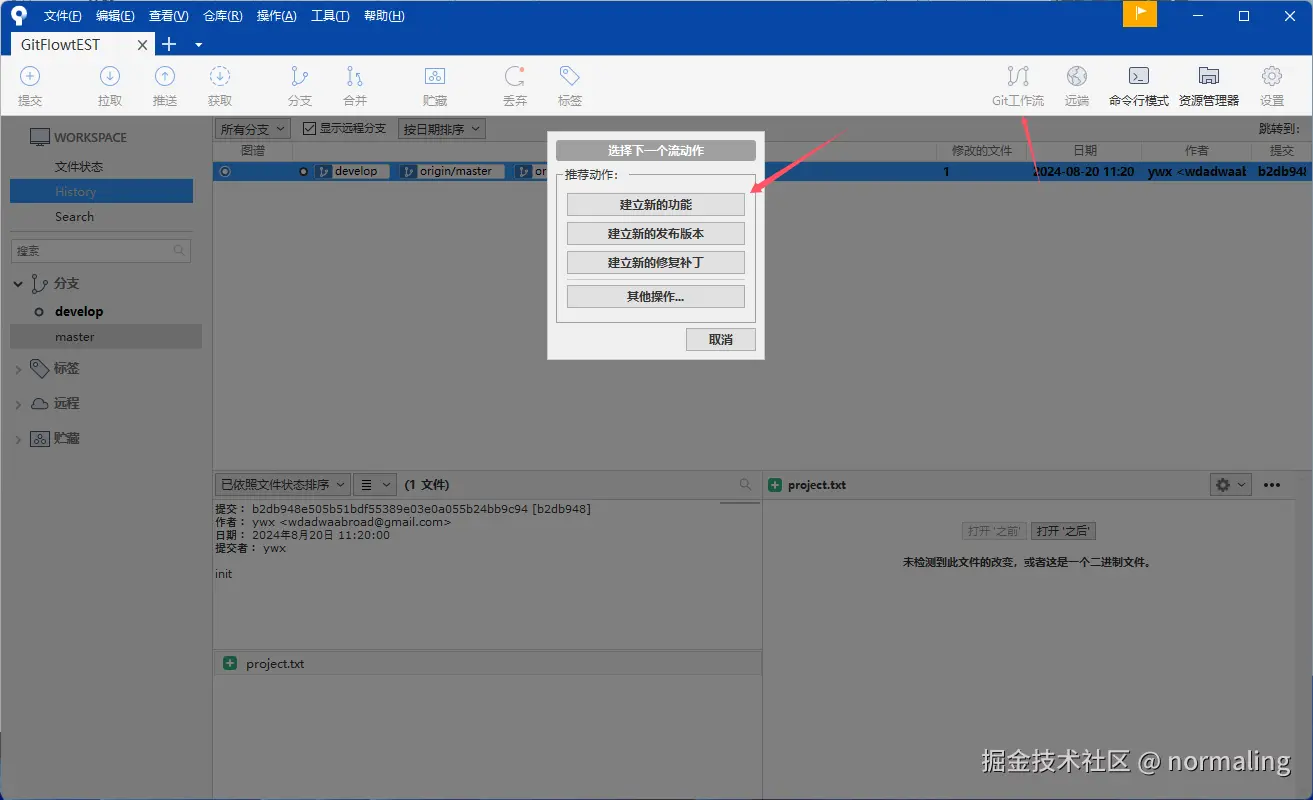Screen dimensions: 1313x800
Task: Open 命令行模式 terminal toolbar icon
Action: pyautogui.click(x=1138, y=77)
